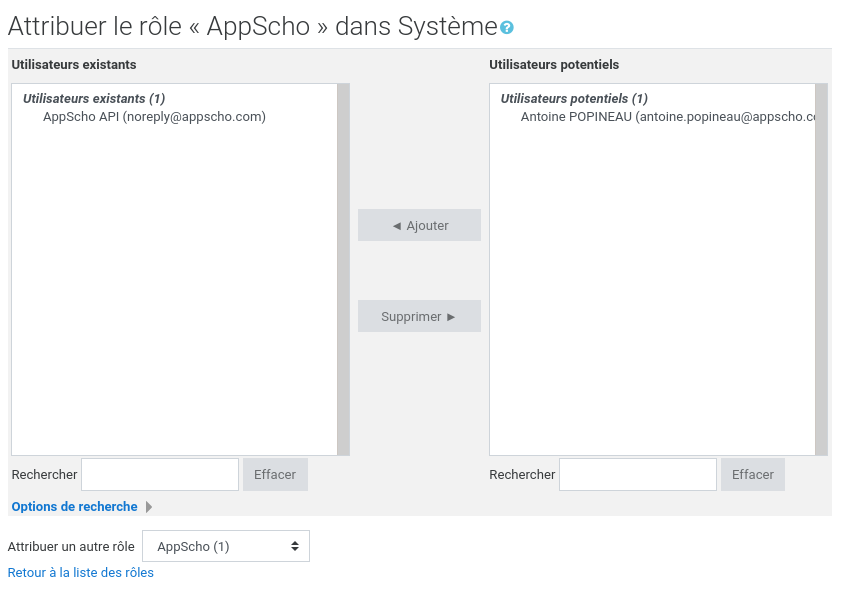843x594 pixels.
Task: Click the potential users list scrollbar
Action: click(x=821, y=270)
